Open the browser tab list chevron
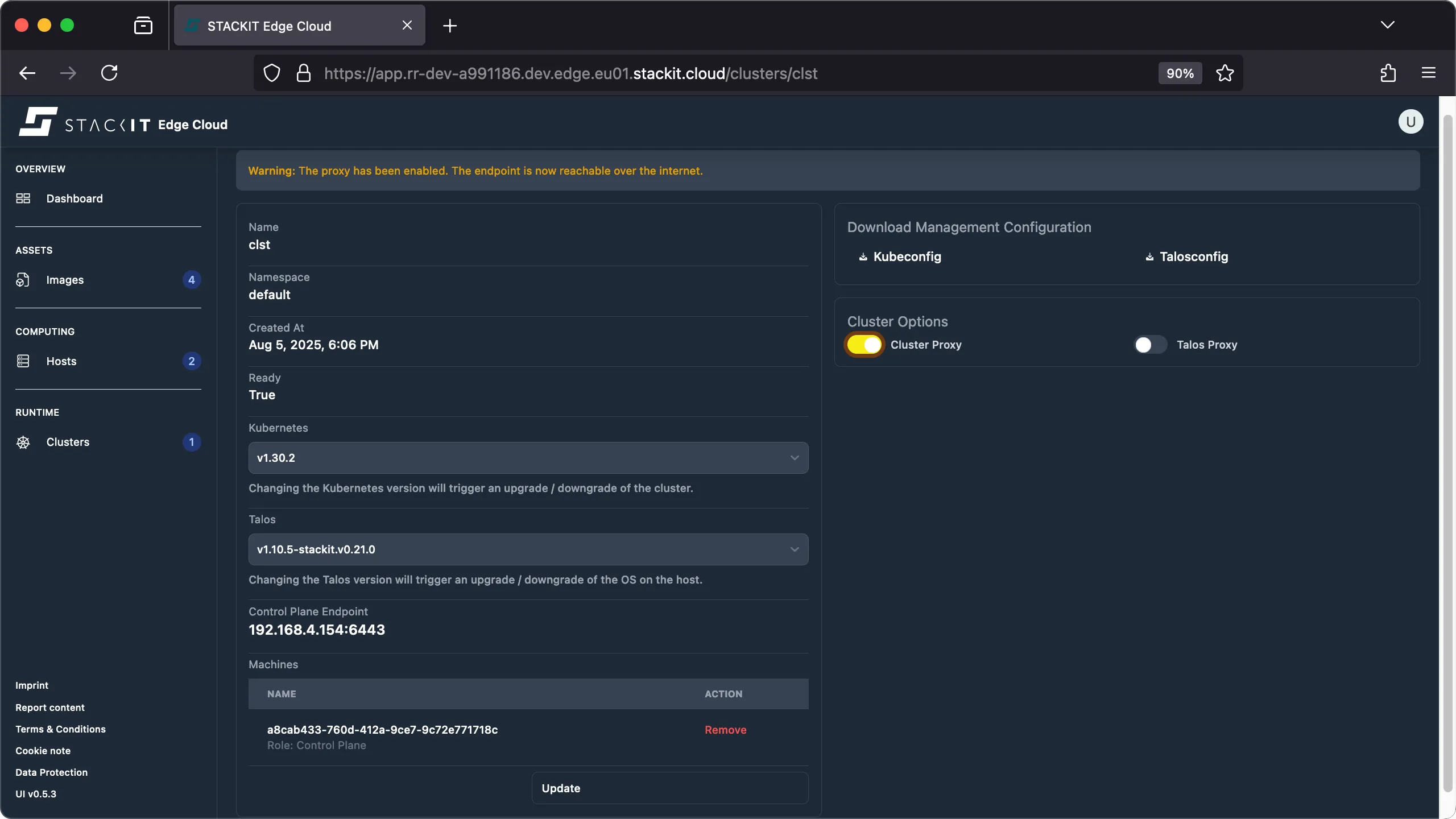 pos(1388,25)
